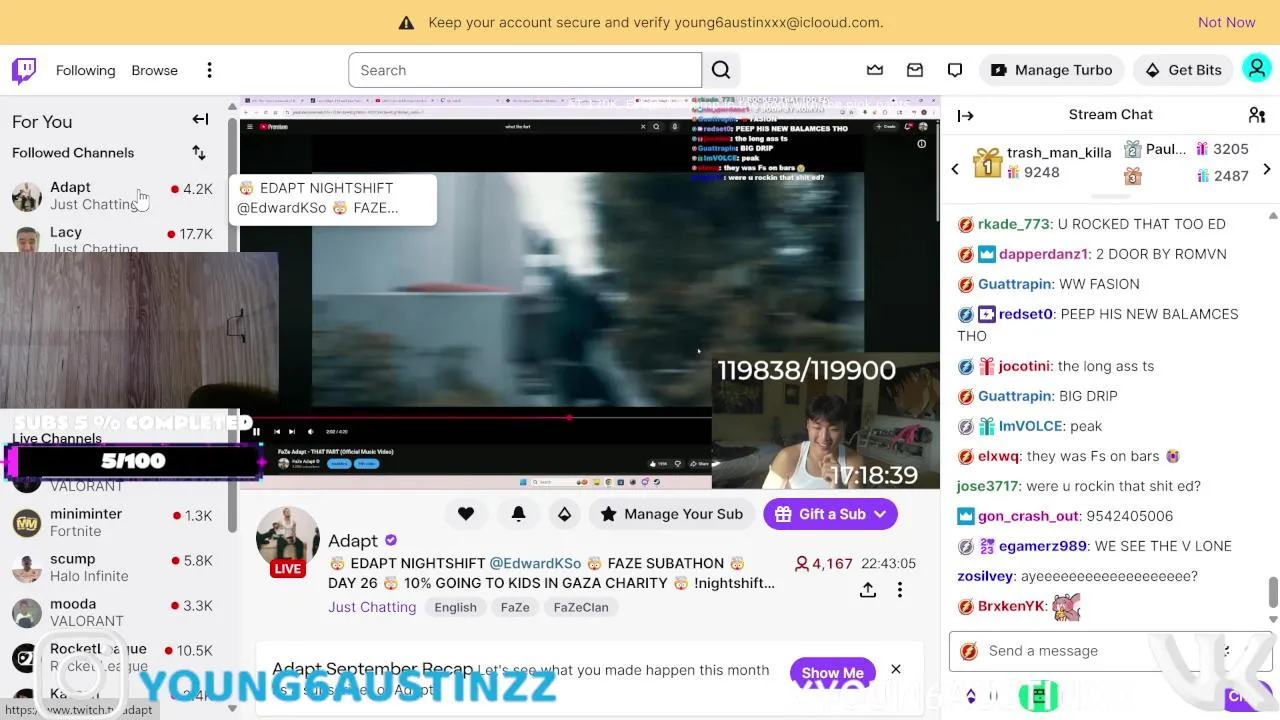Open Gift a Sub dropdown

click(830, 514)
